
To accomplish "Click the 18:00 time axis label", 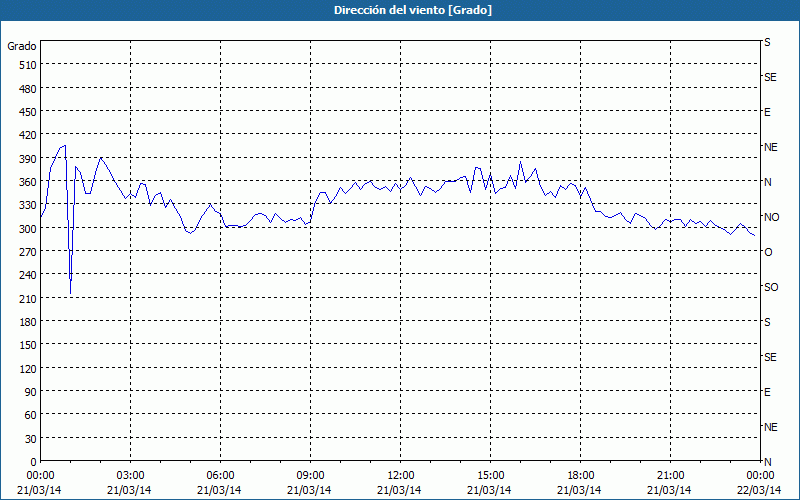I will coord(580,476).
